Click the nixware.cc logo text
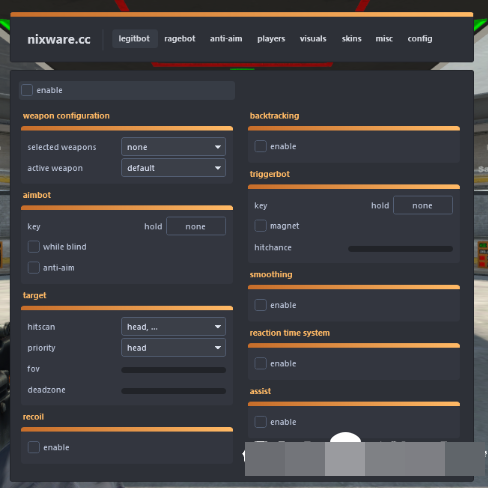This screenshot has width=488, height=488. click(59, 39)
